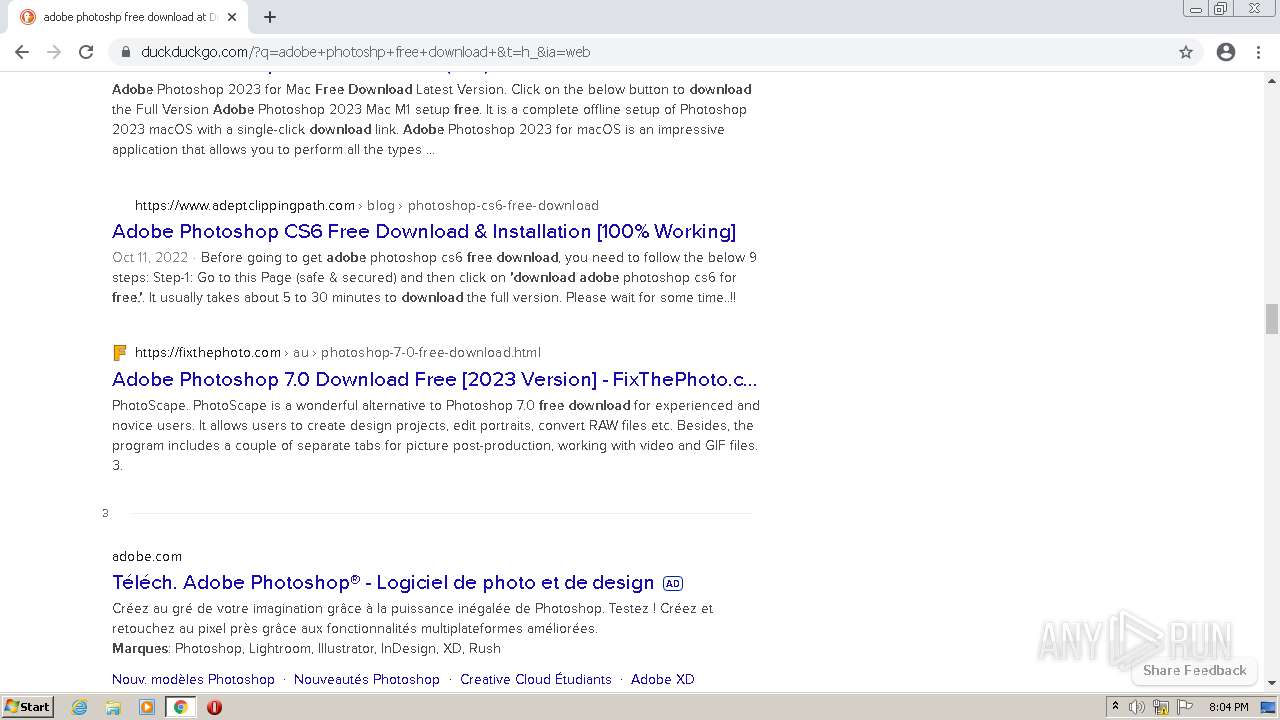Open Téléch. Adobe Photoshop ad link
This screenshot has height=720, width=1280.
pyautogui.click(x=383, y=582)
